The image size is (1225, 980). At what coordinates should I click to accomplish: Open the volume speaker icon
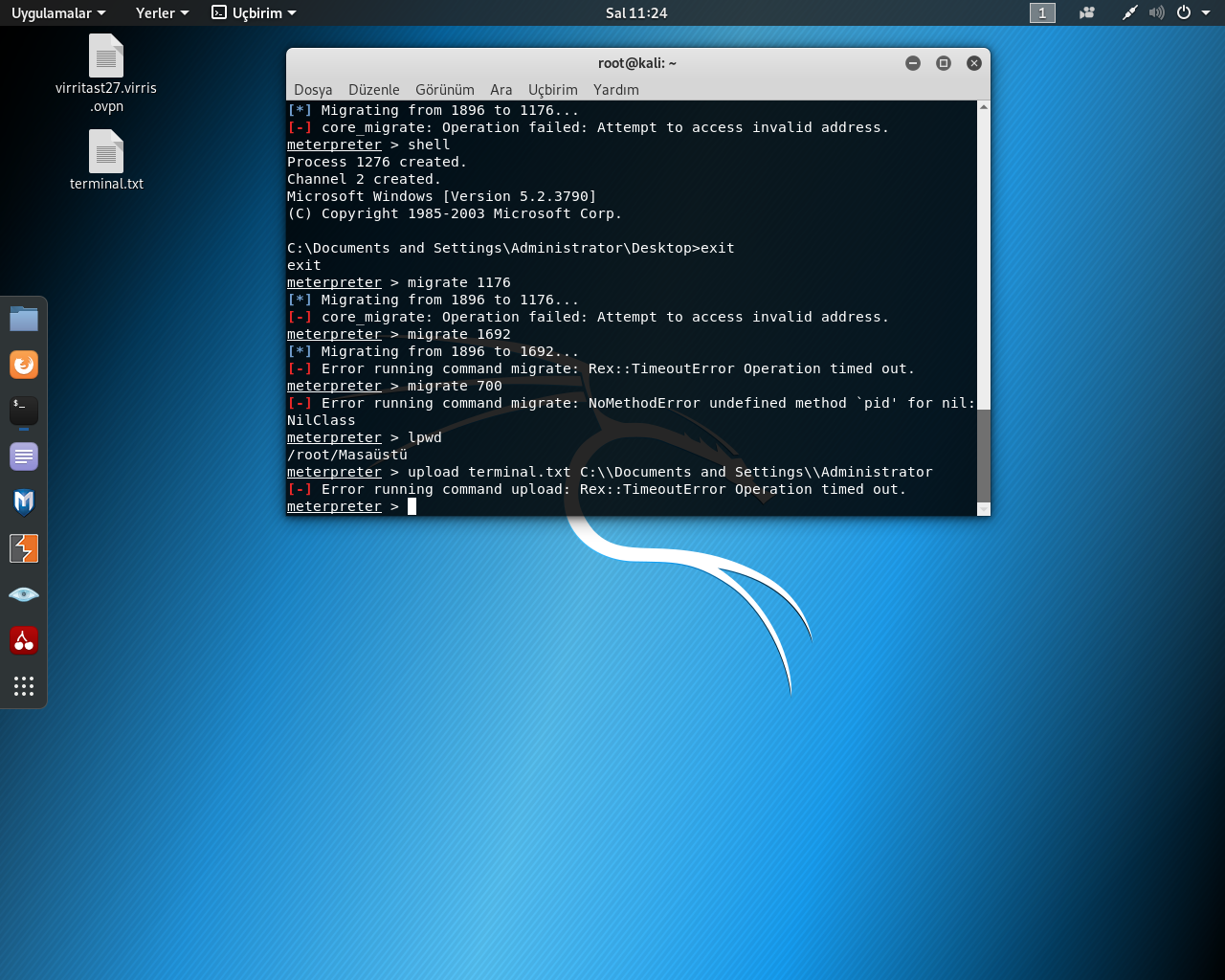(1157, 12)
